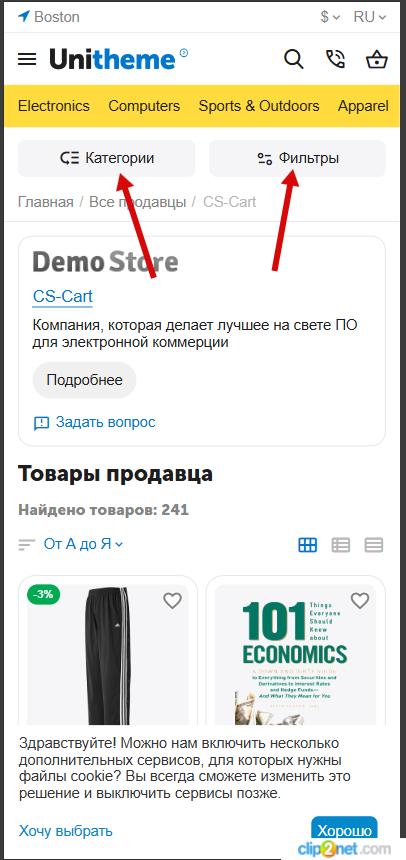Add 101 Economics book to wishlist
The height and width of the screenshot is (860, 406).
pyautogui.click(x=360, y=601)
